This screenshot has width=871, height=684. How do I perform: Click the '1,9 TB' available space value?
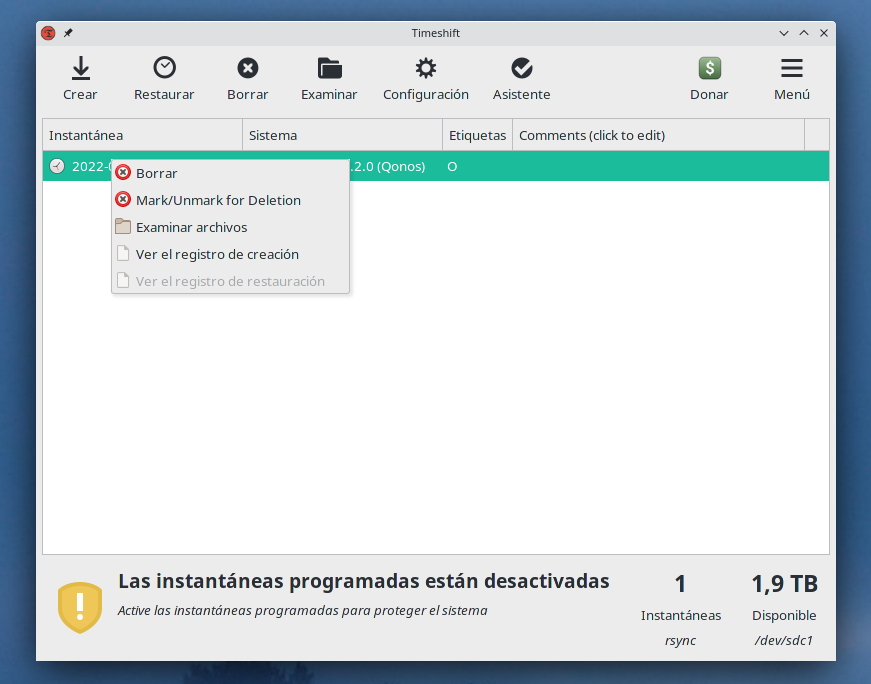point(784,584)
